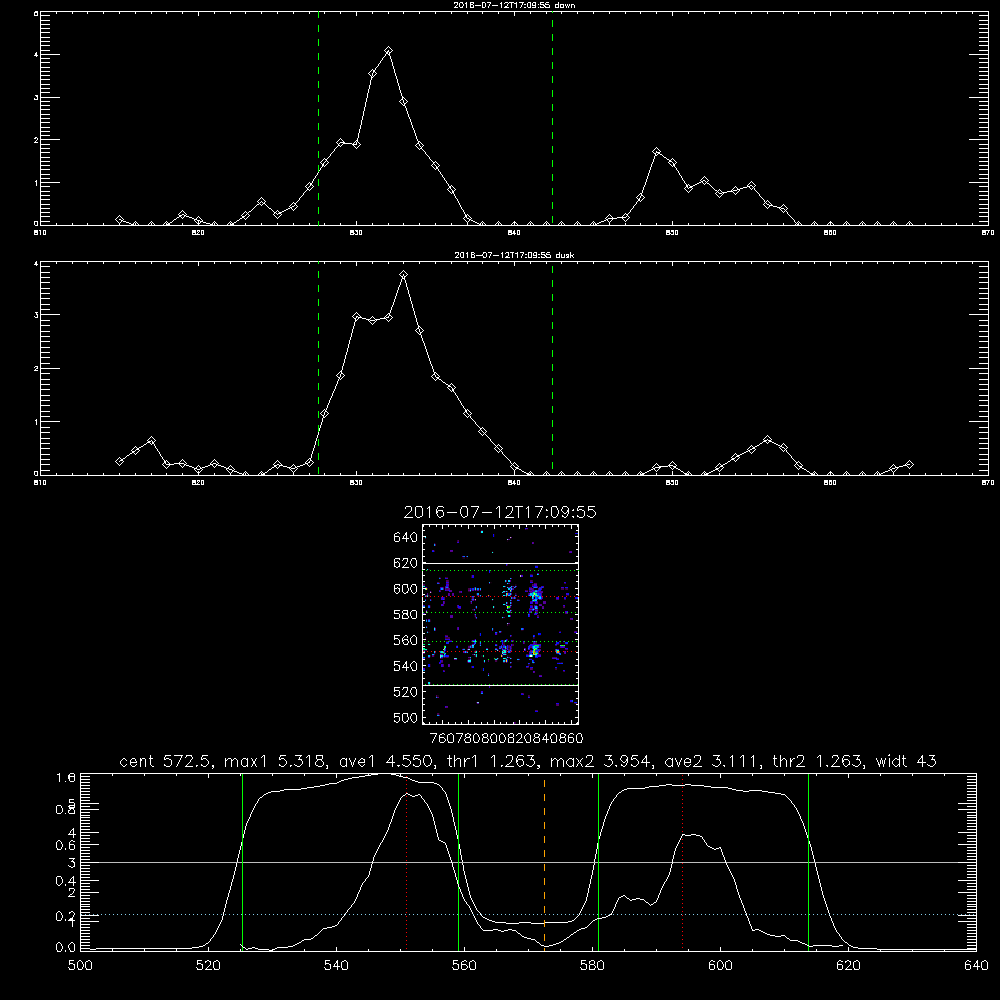Click the 3 label on the dusk plot y-axis

pyautogui.click(x=36, y=315)
